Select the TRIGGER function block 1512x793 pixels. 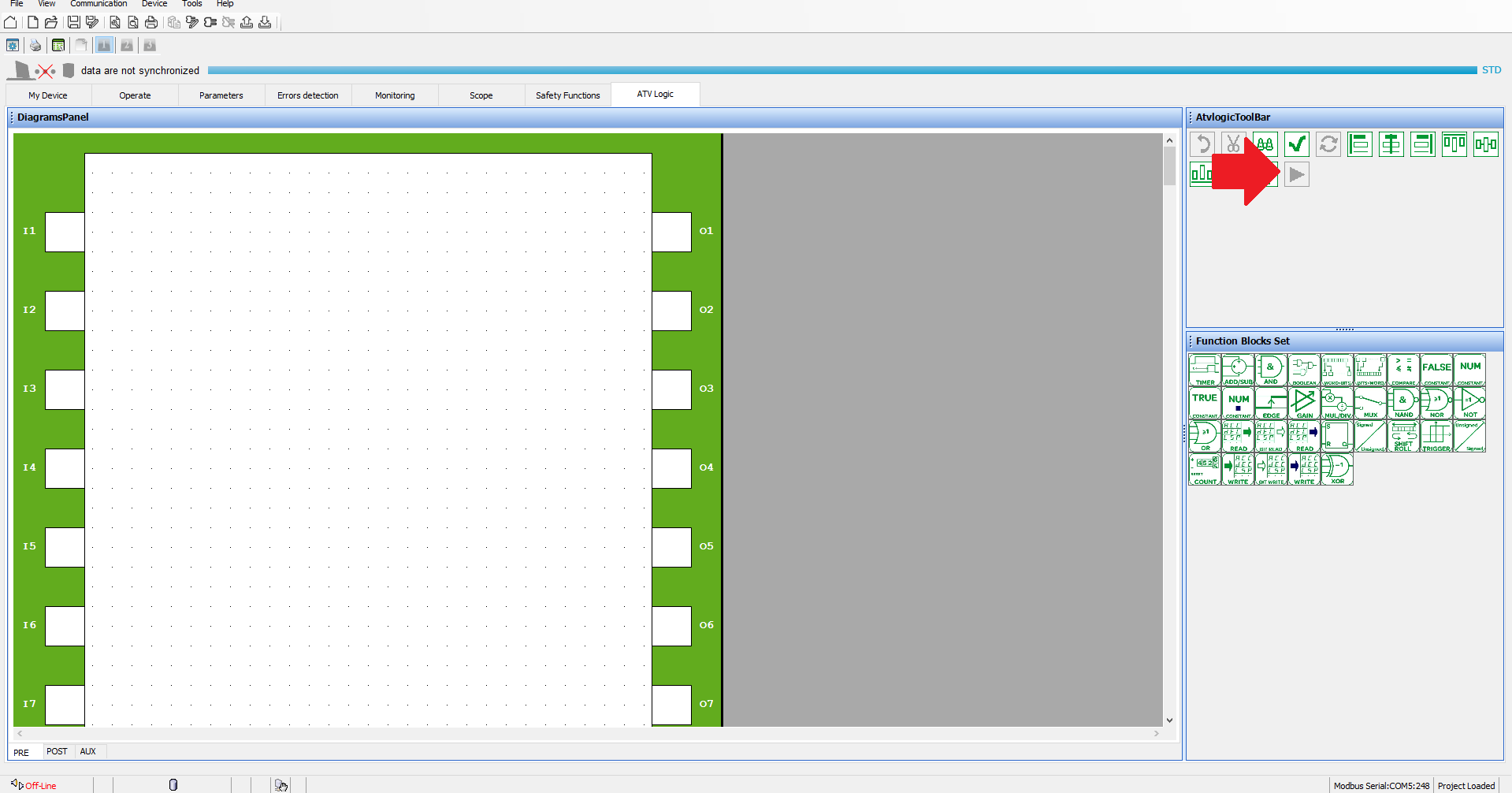pos(1436,436)
